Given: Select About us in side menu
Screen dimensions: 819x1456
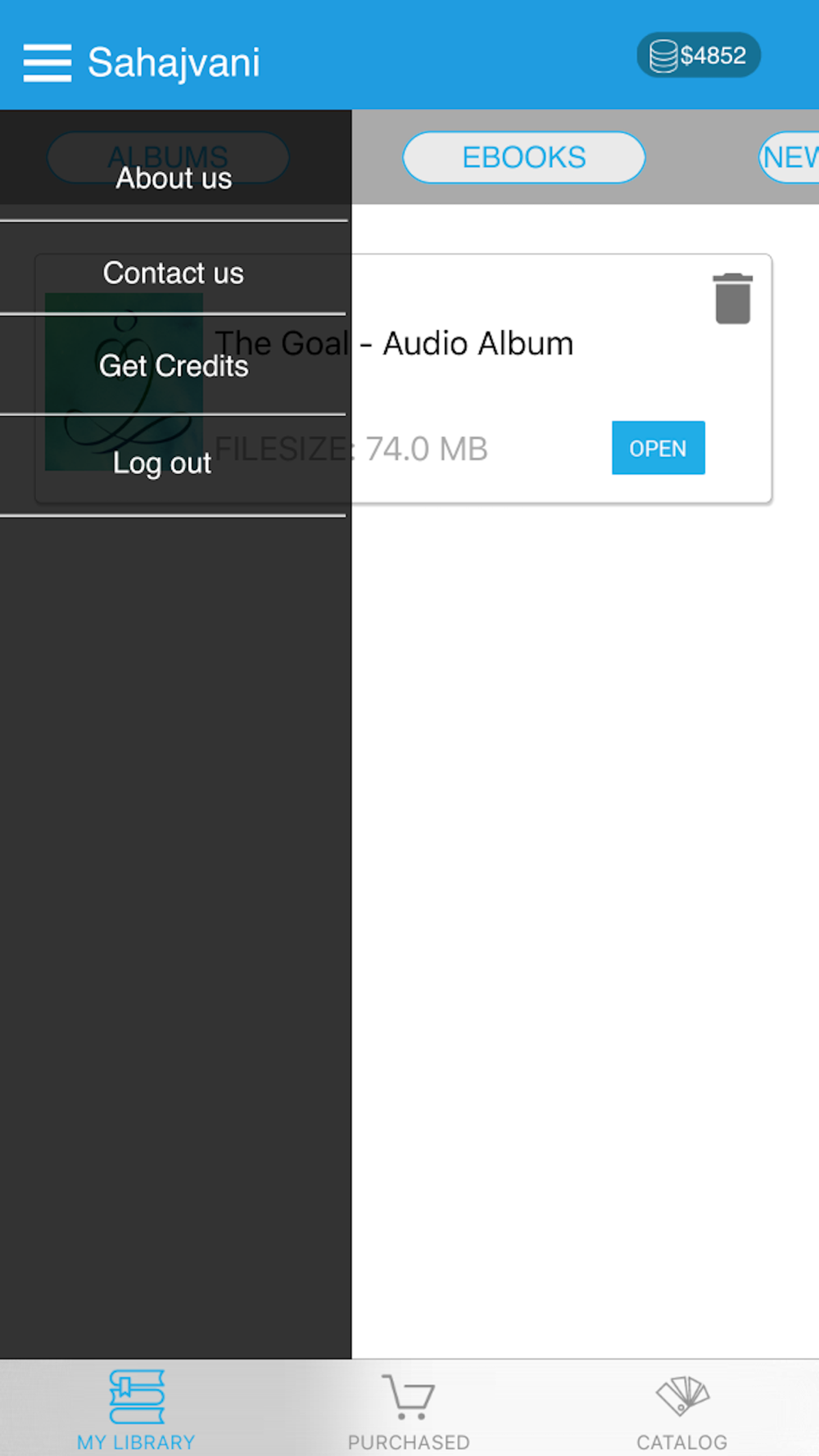Looking at the screenshot, I should click(174, 178).
